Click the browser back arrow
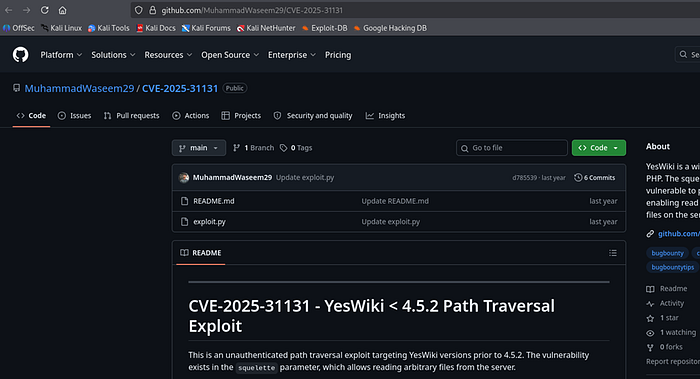Screen dimensions: 700x379 tap(8, 10)
